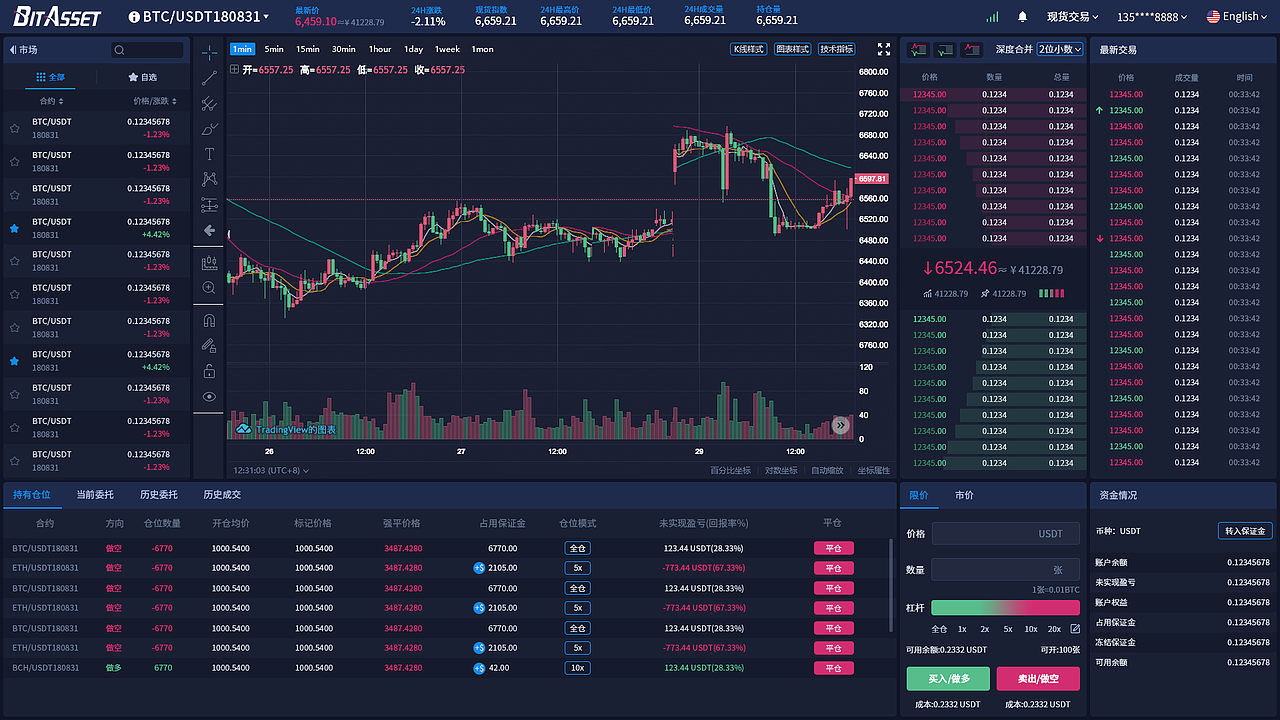1280x720 pixels.
Task: Switch order book to show sells only
Action: [970, 48]
